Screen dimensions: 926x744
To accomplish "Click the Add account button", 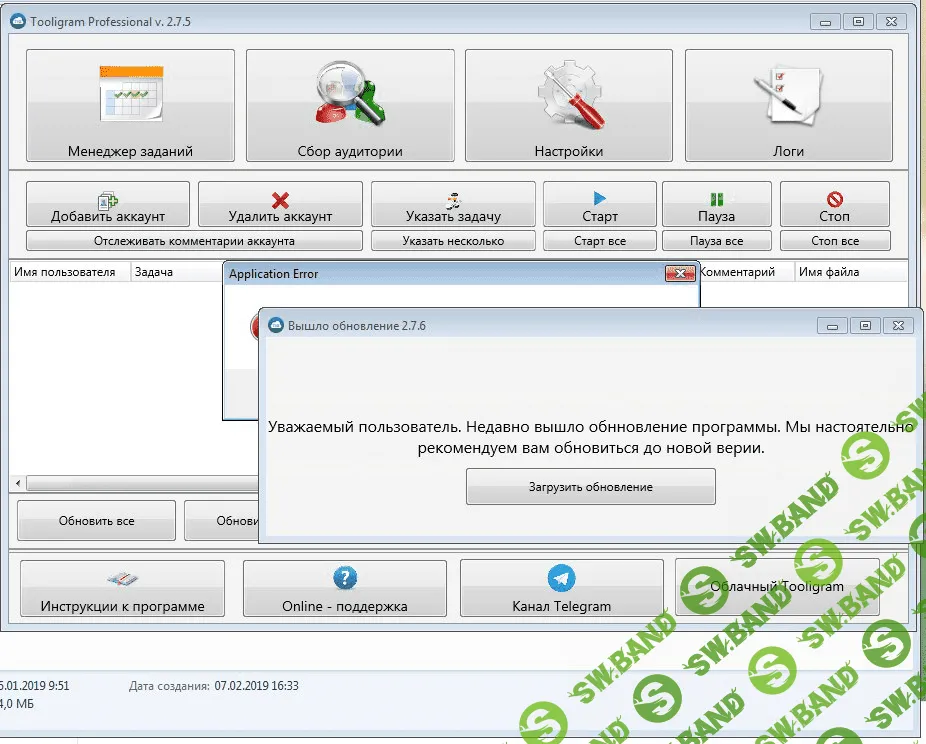I will tap(108, 205).
